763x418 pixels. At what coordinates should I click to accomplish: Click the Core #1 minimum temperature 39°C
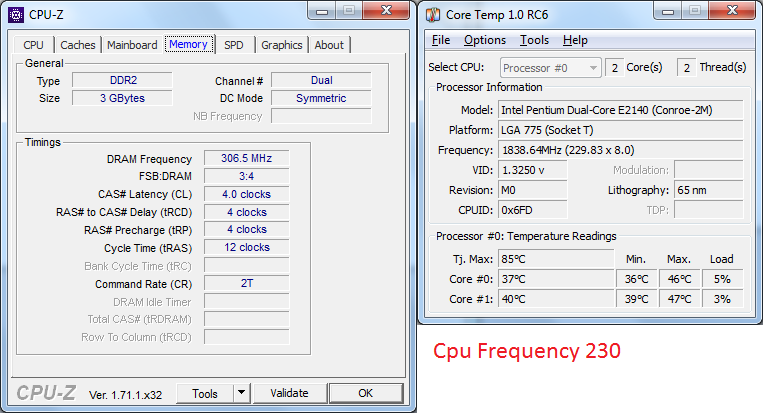[636, 299]
